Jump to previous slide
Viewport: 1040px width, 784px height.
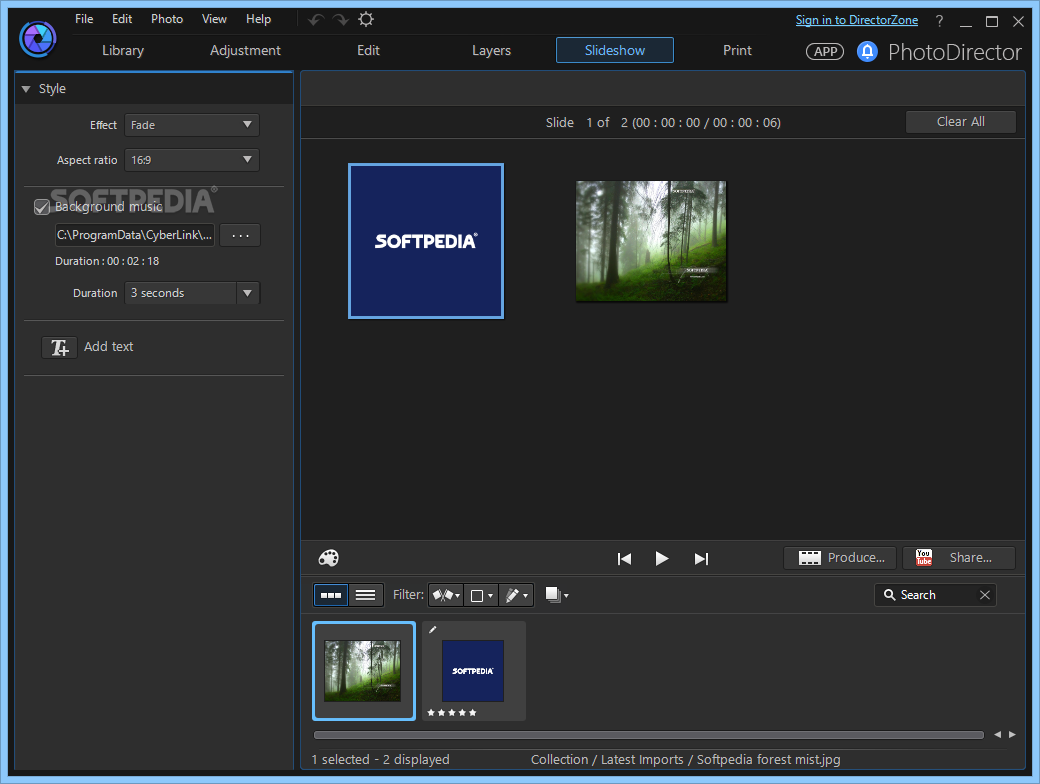624,558
